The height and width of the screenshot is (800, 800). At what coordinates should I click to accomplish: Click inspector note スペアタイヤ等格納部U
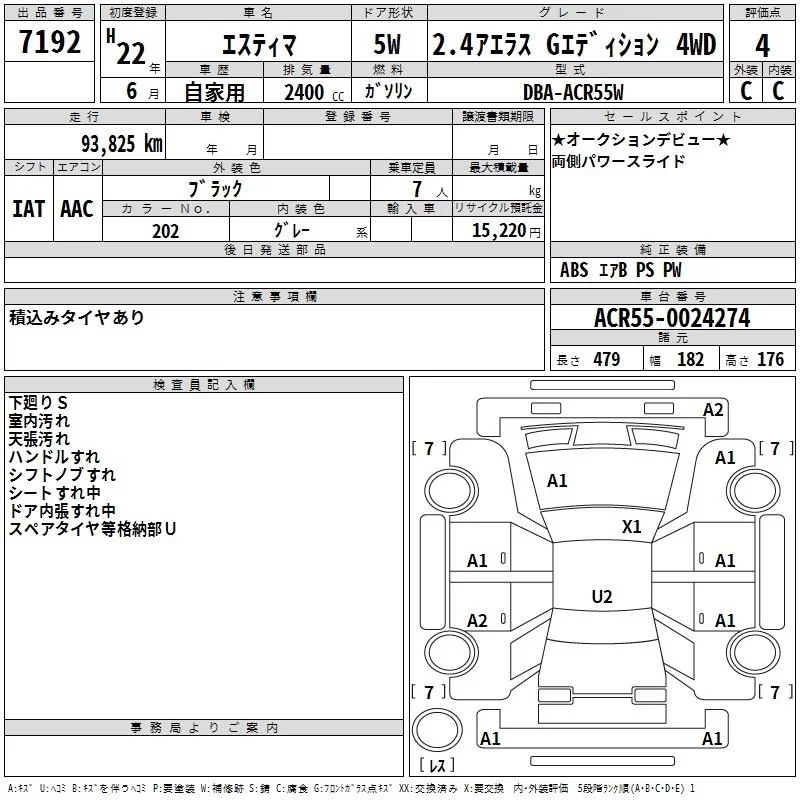pyautogui.click(x=92, y=529)
